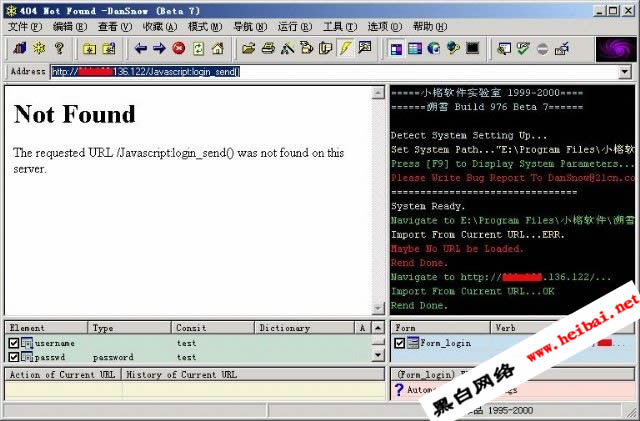Click the books icon at toolbar start
640x421 pixels.
(x=19, y=49)
